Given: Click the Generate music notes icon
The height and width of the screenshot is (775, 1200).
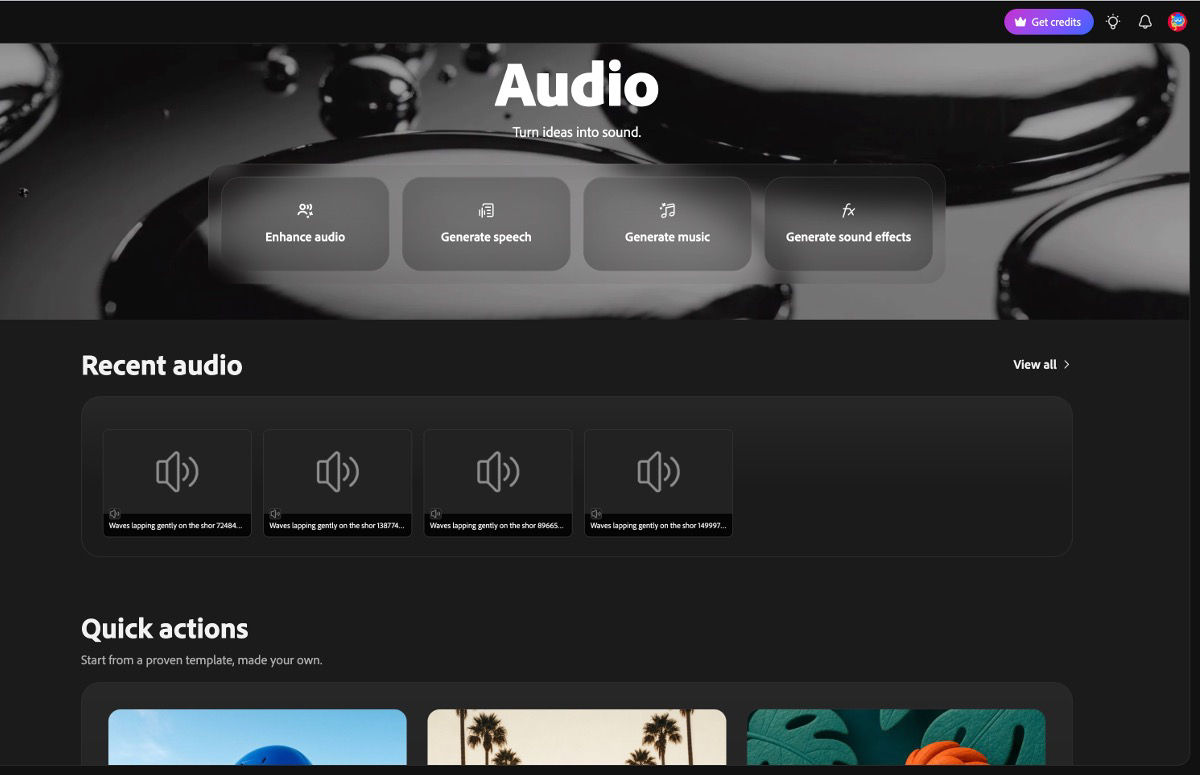Looking at the screenshot, I should 667,210.
